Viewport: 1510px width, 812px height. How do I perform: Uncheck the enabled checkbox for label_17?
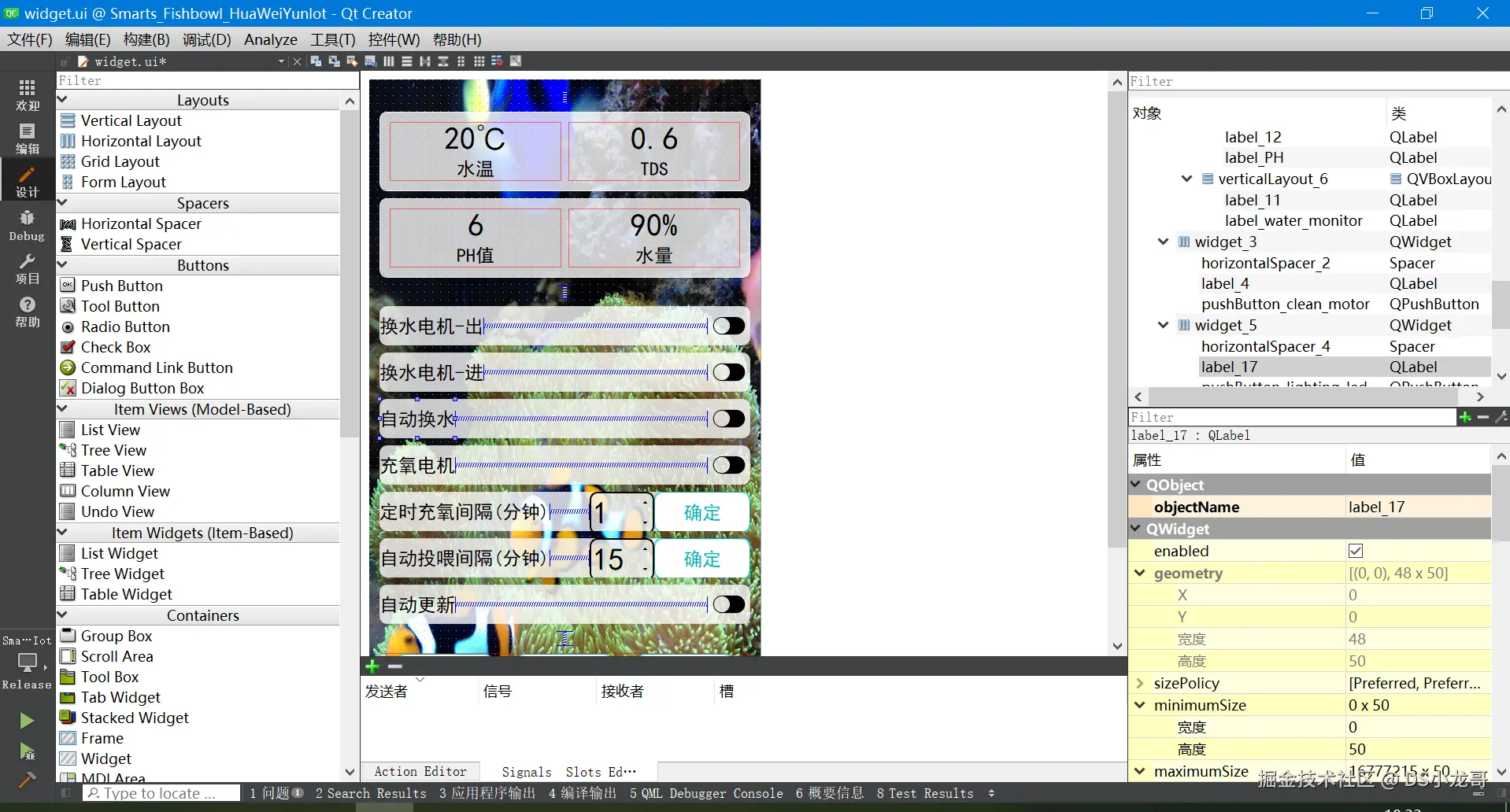pyautogui.click(x=1356, y=551)
